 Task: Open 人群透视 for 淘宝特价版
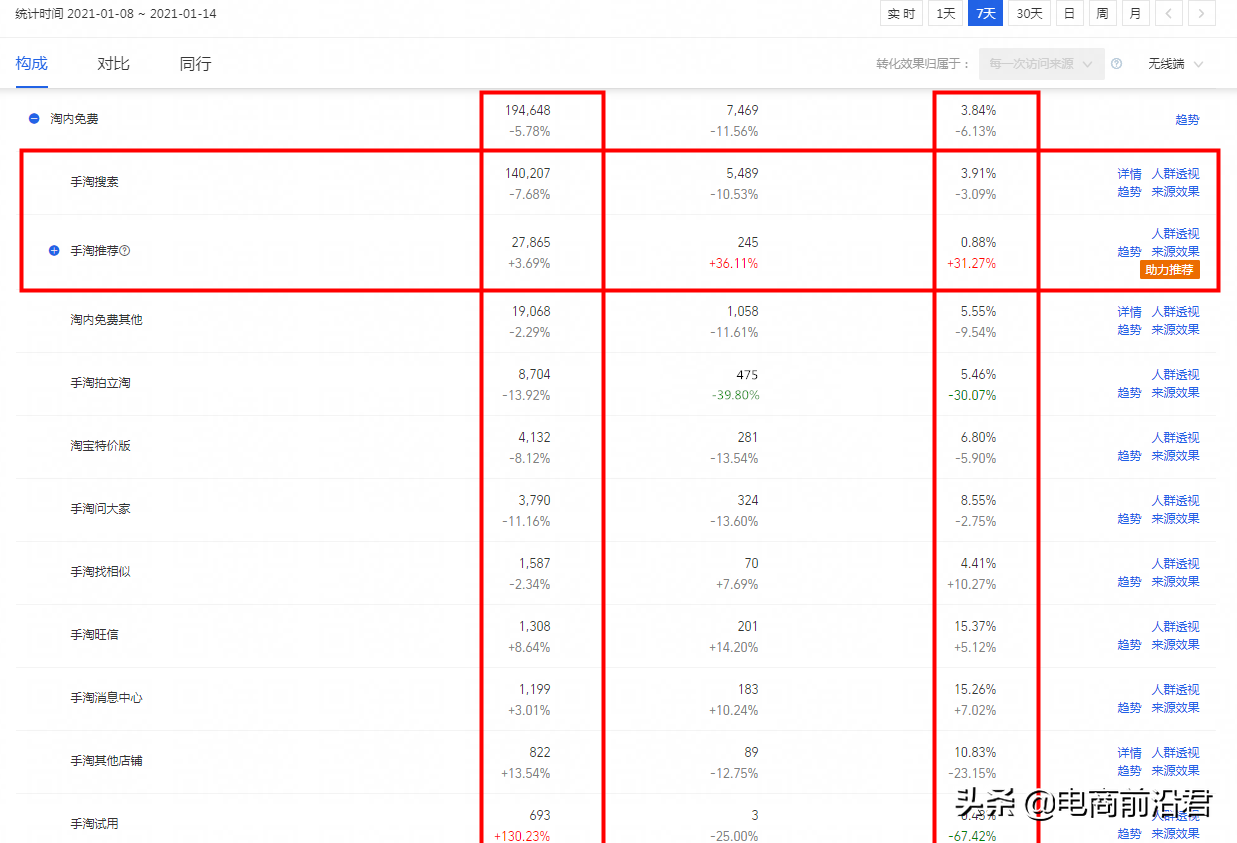tap(1175, 438)
